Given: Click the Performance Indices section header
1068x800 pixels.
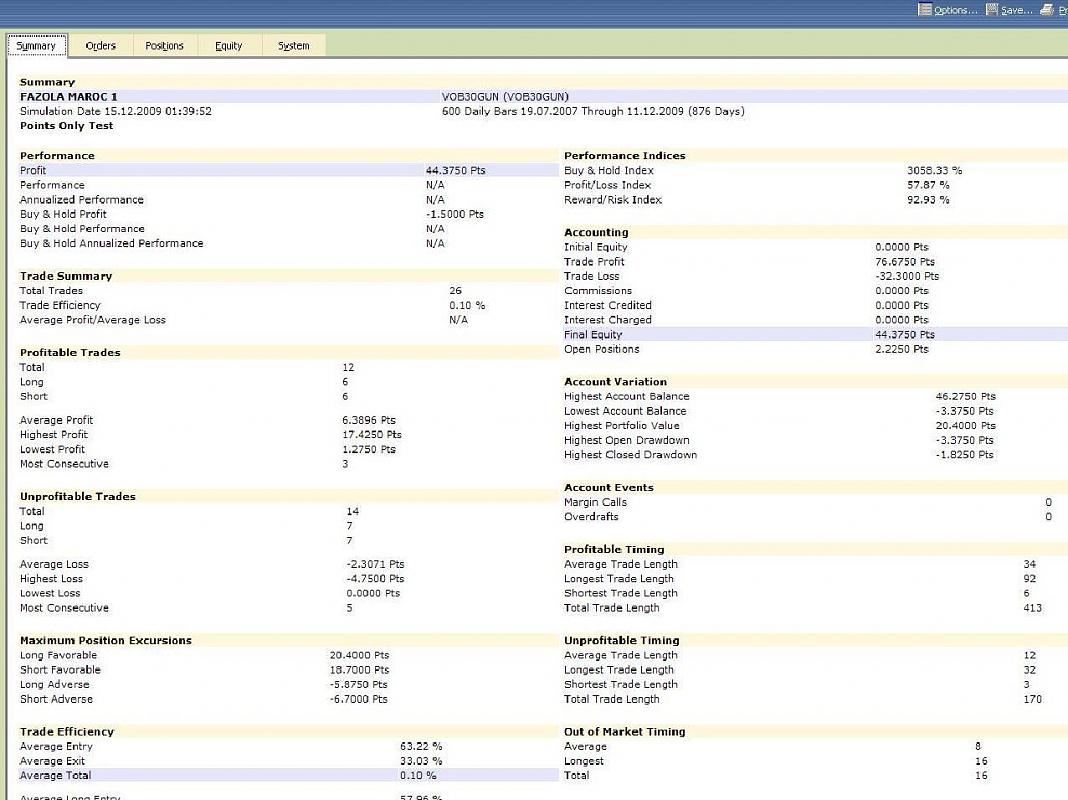Looking at the screenshot, I should [x=625, y=156].
